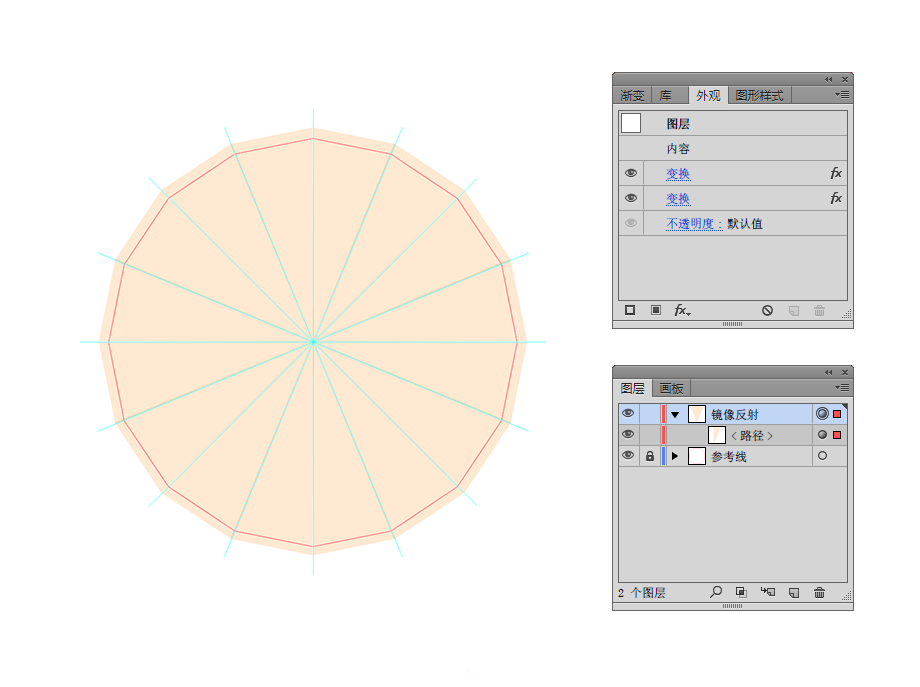Switch to the 渐变 tab

click(632, 95)
